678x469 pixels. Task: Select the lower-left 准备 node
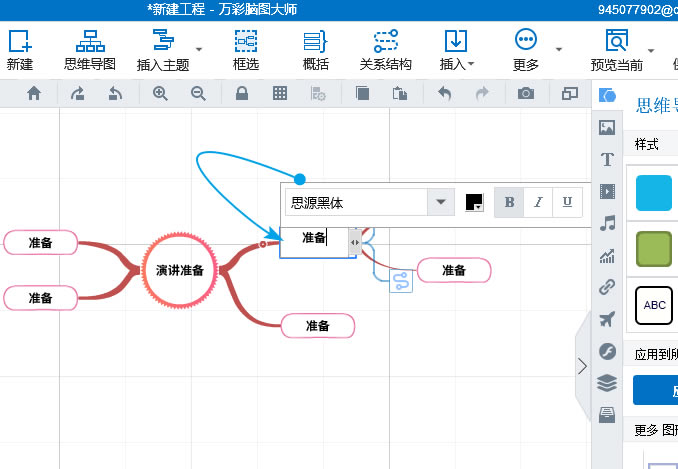tap(41, 298)
